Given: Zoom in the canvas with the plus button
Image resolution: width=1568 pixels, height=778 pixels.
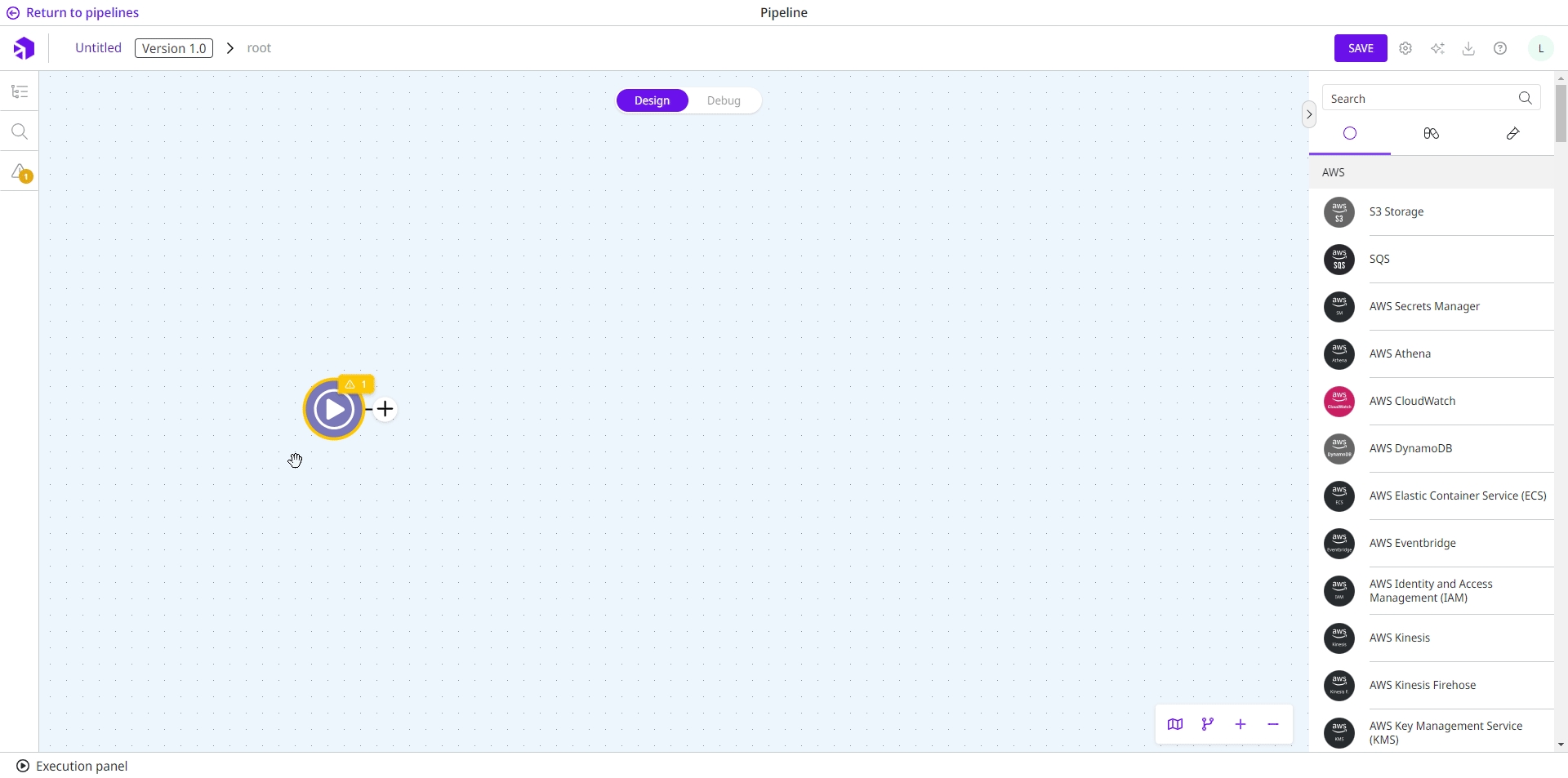Looking at the screenshot, I should coord(1241,724).
